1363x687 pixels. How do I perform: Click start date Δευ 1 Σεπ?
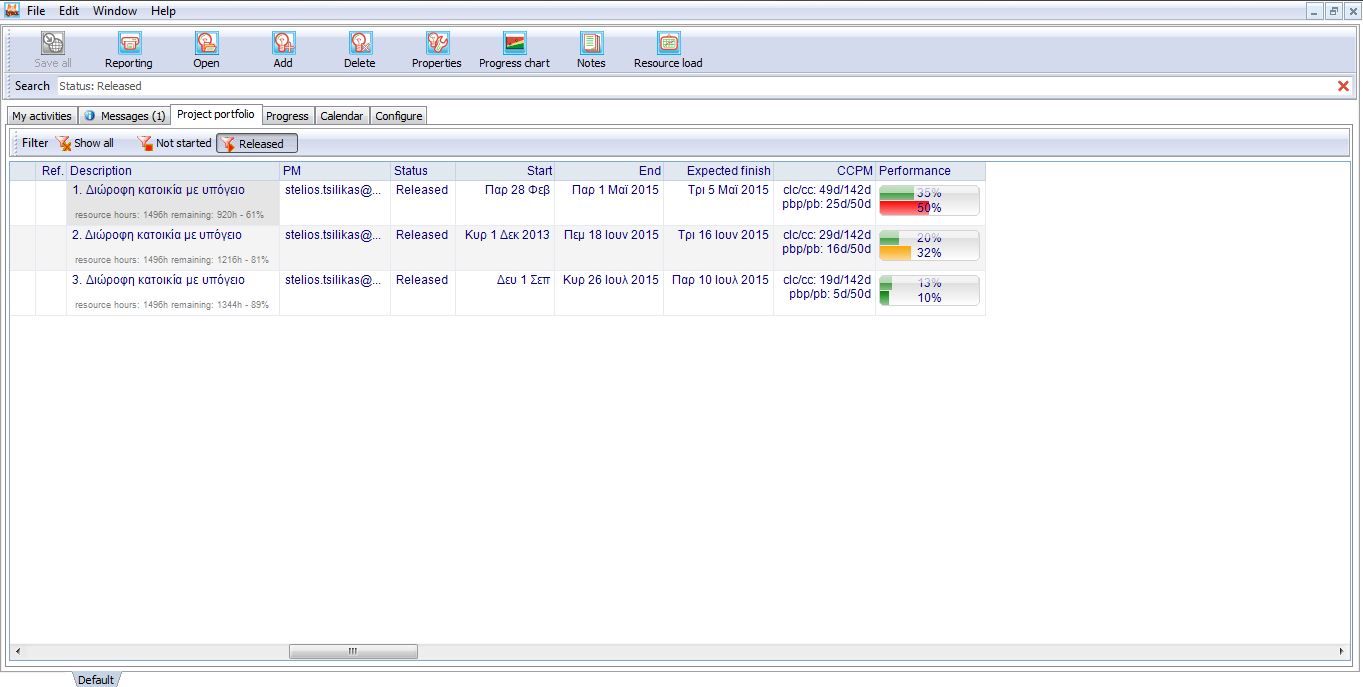523,280
